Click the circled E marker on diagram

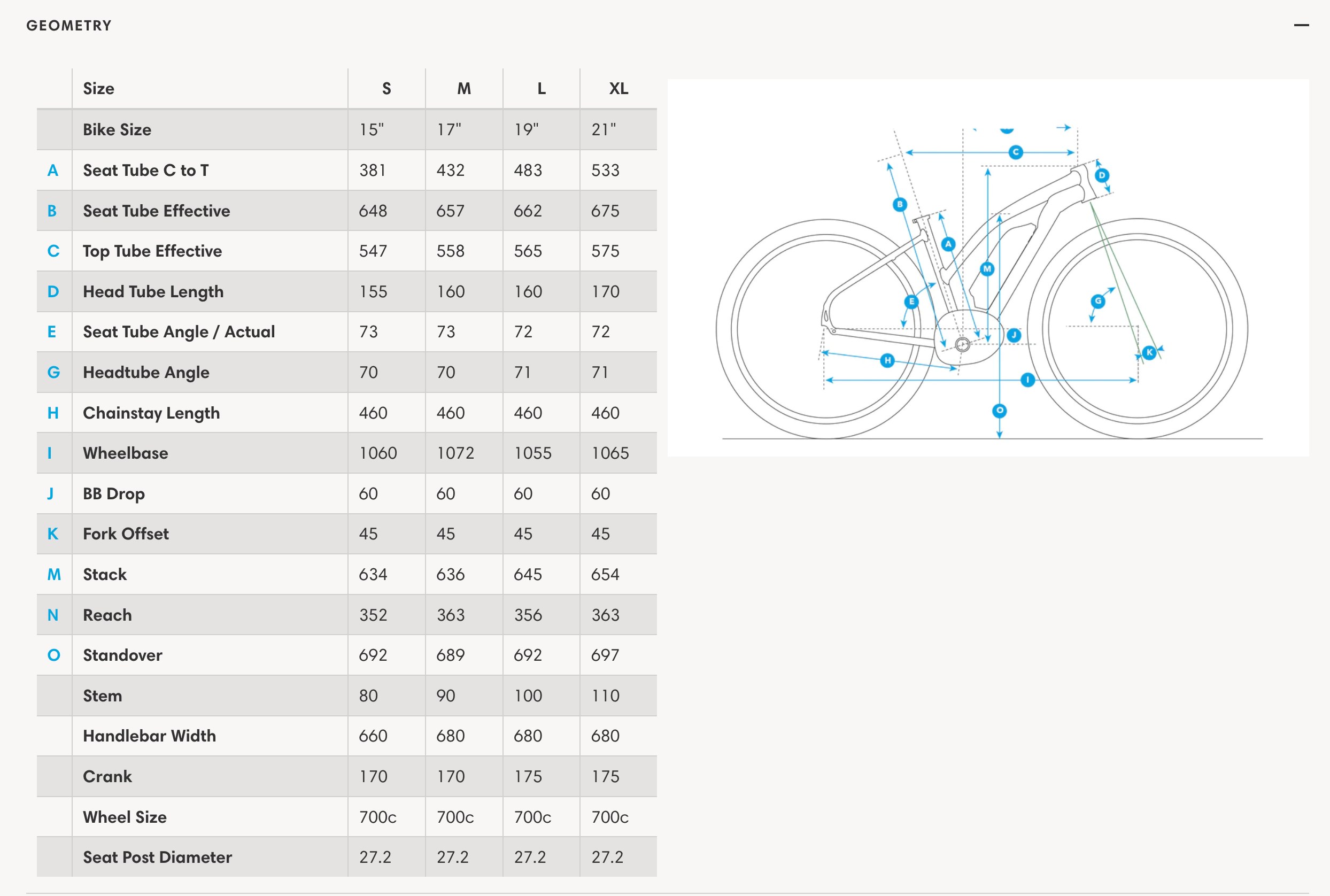911,302
